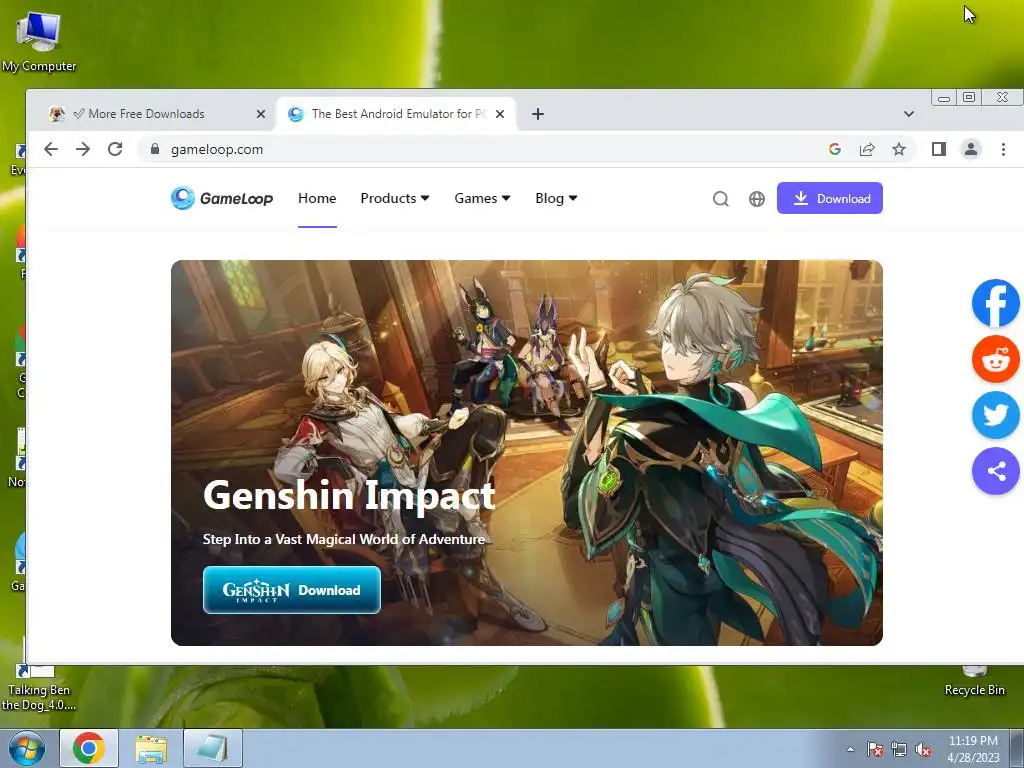The height and width of the screenshot is (768, 1024).
Task: Click 'Step Into a Vast Magical World' text
Action: (344, 539)
